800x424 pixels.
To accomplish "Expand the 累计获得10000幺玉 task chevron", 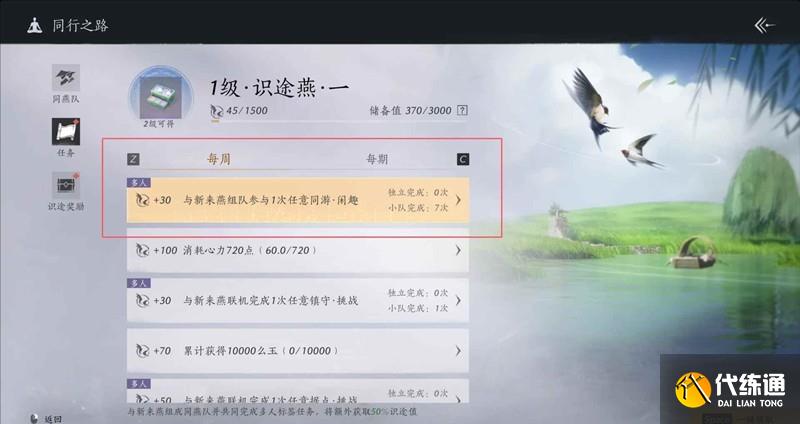I will point(458,351).
